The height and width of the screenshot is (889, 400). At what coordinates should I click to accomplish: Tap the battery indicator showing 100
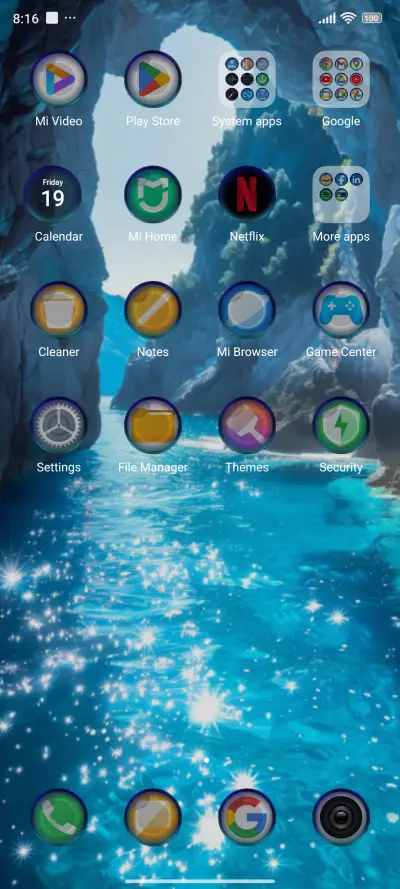click(x=372, y=18)
